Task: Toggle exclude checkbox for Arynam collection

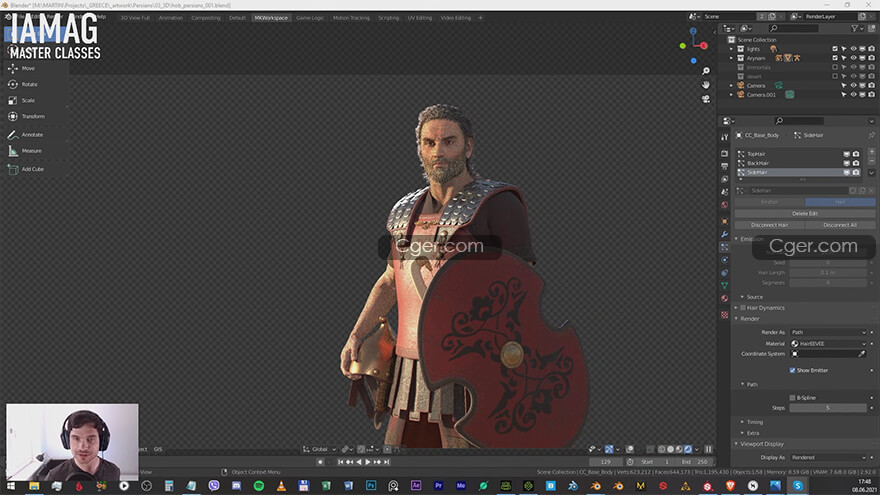Action: point(835,58)
